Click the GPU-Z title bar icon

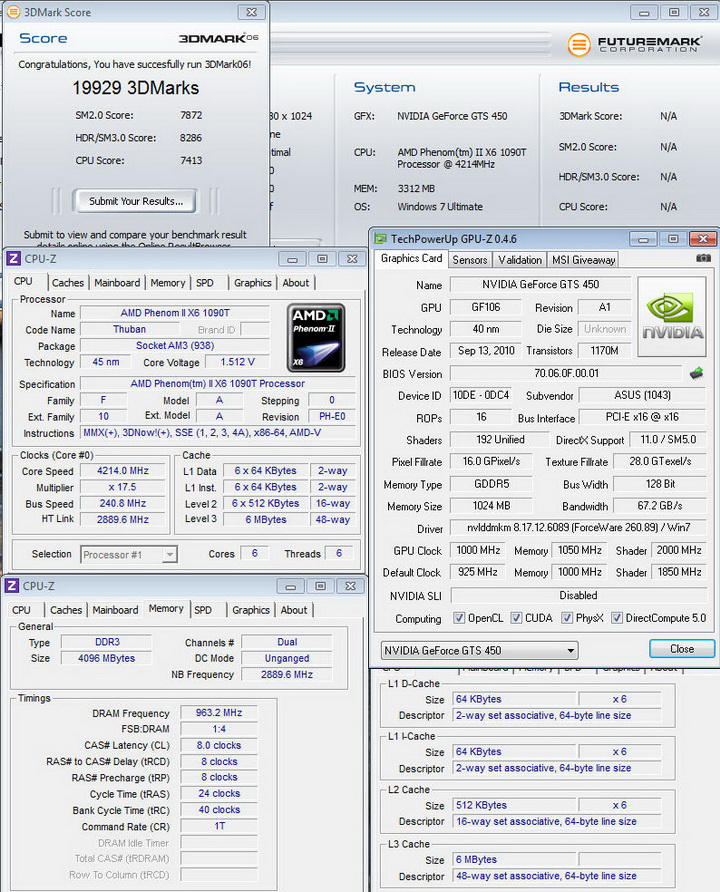click(380, 239)
